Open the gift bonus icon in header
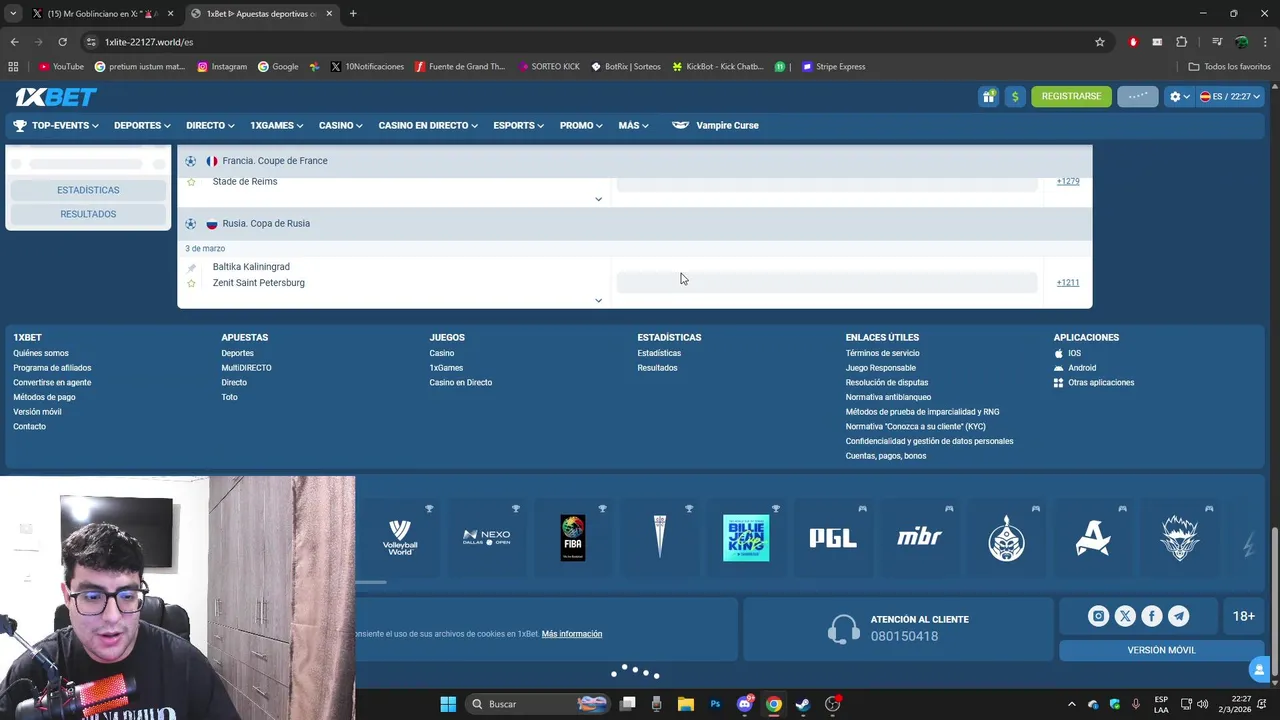This screenshot has width=1280, height=720. 988,96
